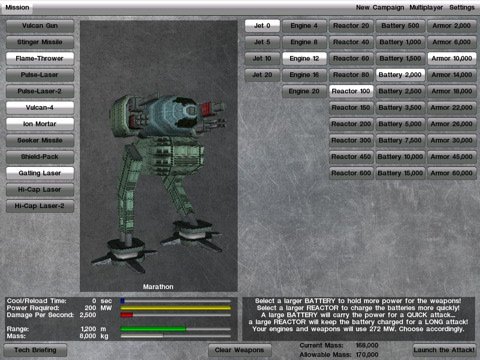Image resolution: width=480 pixels, height=360 pixels.
Task: Set Battery 1,000
Action: pyautogui.click(x=400, y=42)
